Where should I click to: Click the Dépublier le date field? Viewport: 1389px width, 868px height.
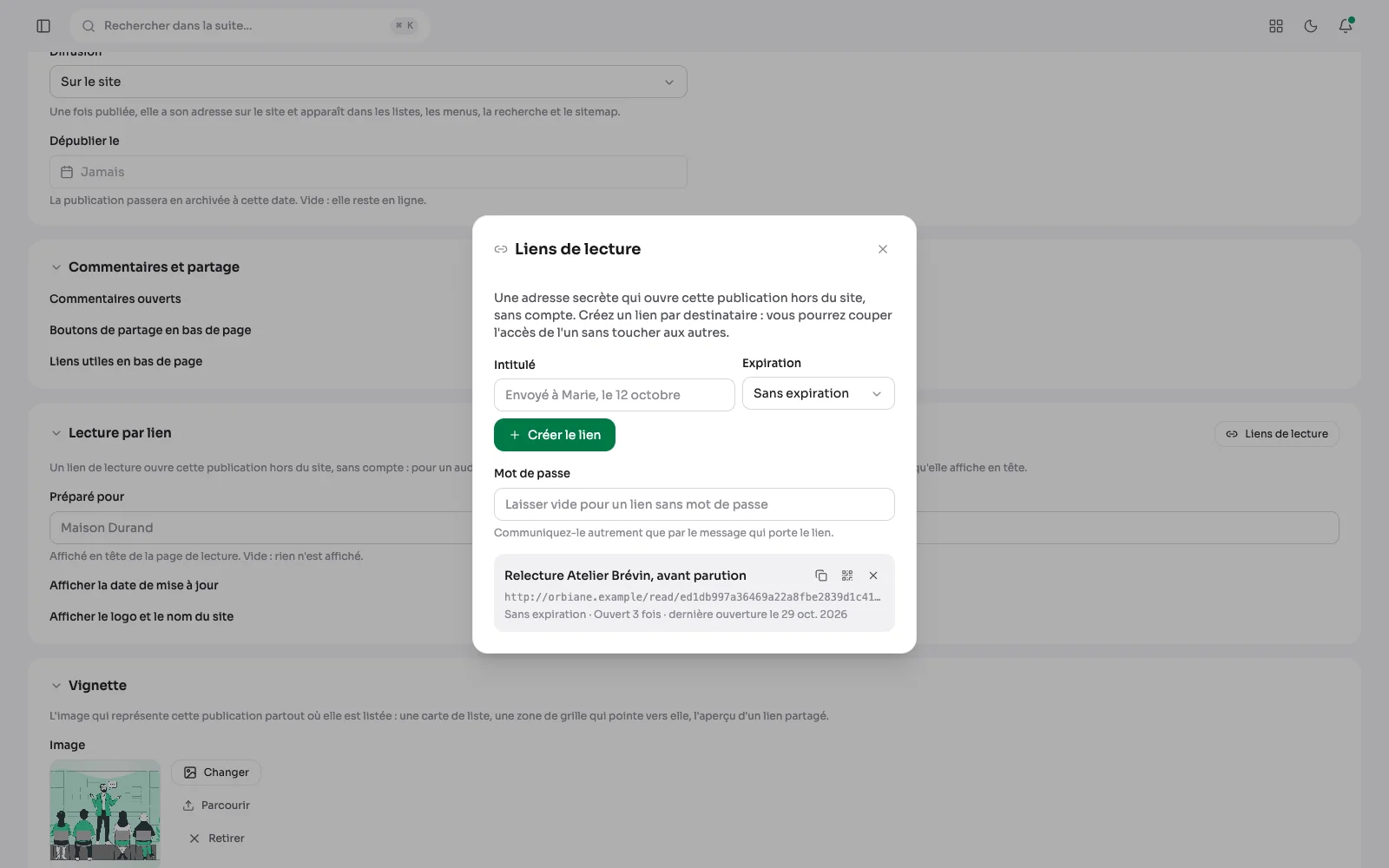coord(368,172)
